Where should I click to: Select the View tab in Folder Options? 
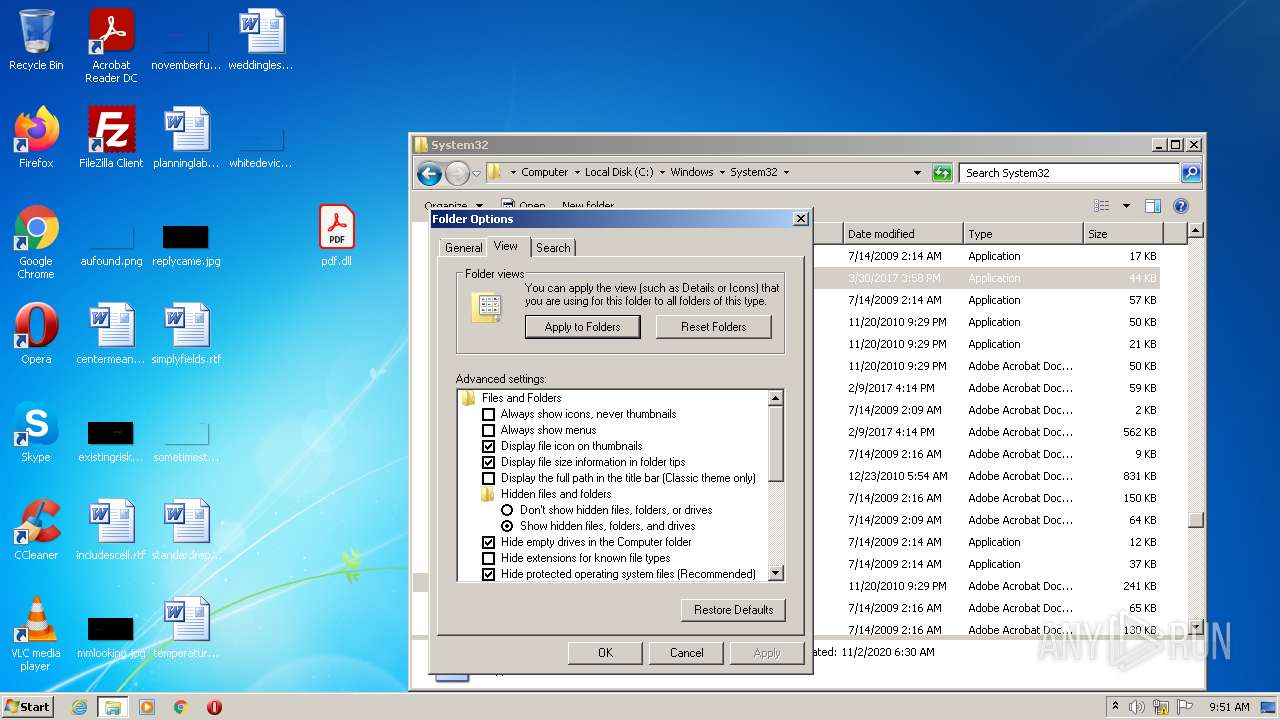point(506,246)
